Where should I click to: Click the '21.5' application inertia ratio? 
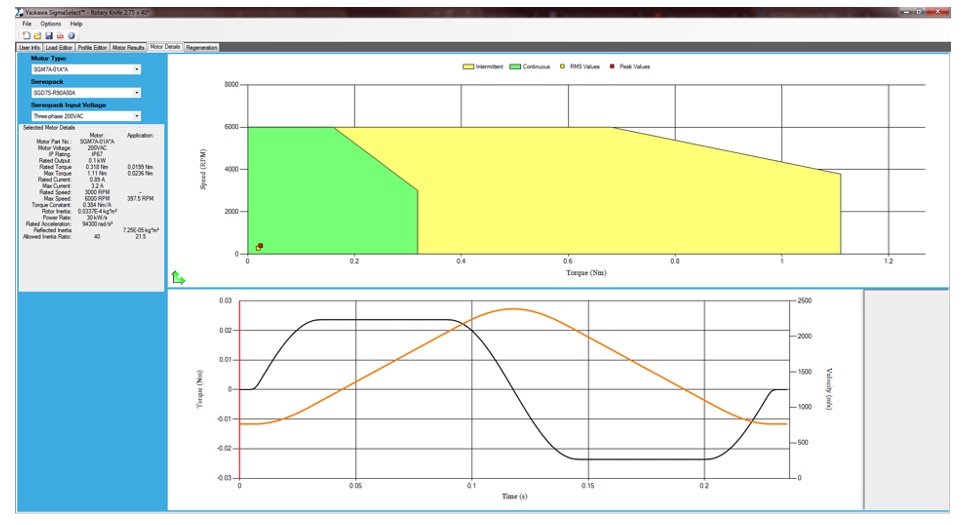tap(140, 237)
